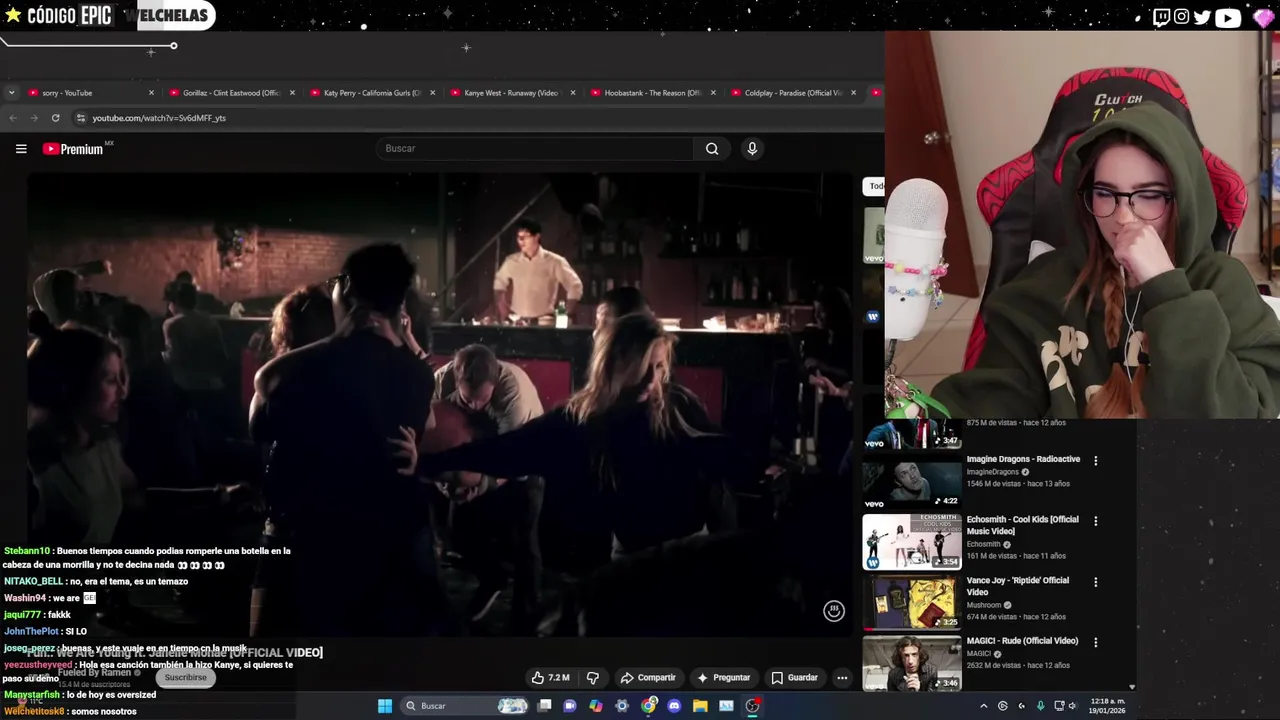Open the Settings gear taskbar icon
The width and height of the screenshot is (1280, 720).
pyautogui.click(x=622, y=706)
